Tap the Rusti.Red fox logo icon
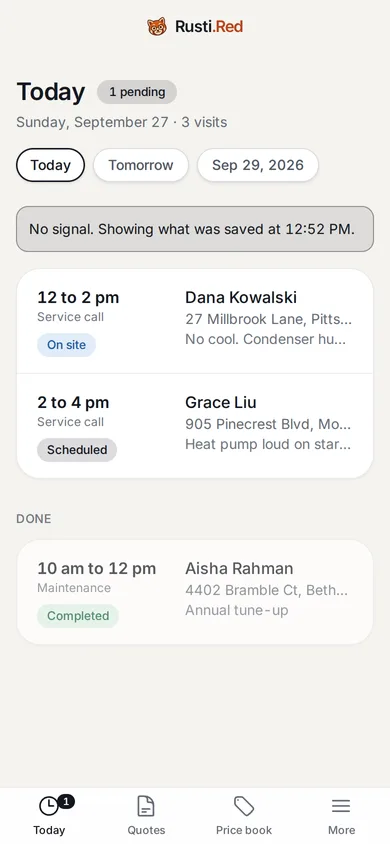The width and height of the screenshot is (390, 844). pyautogui.click(x=157, y=26)
